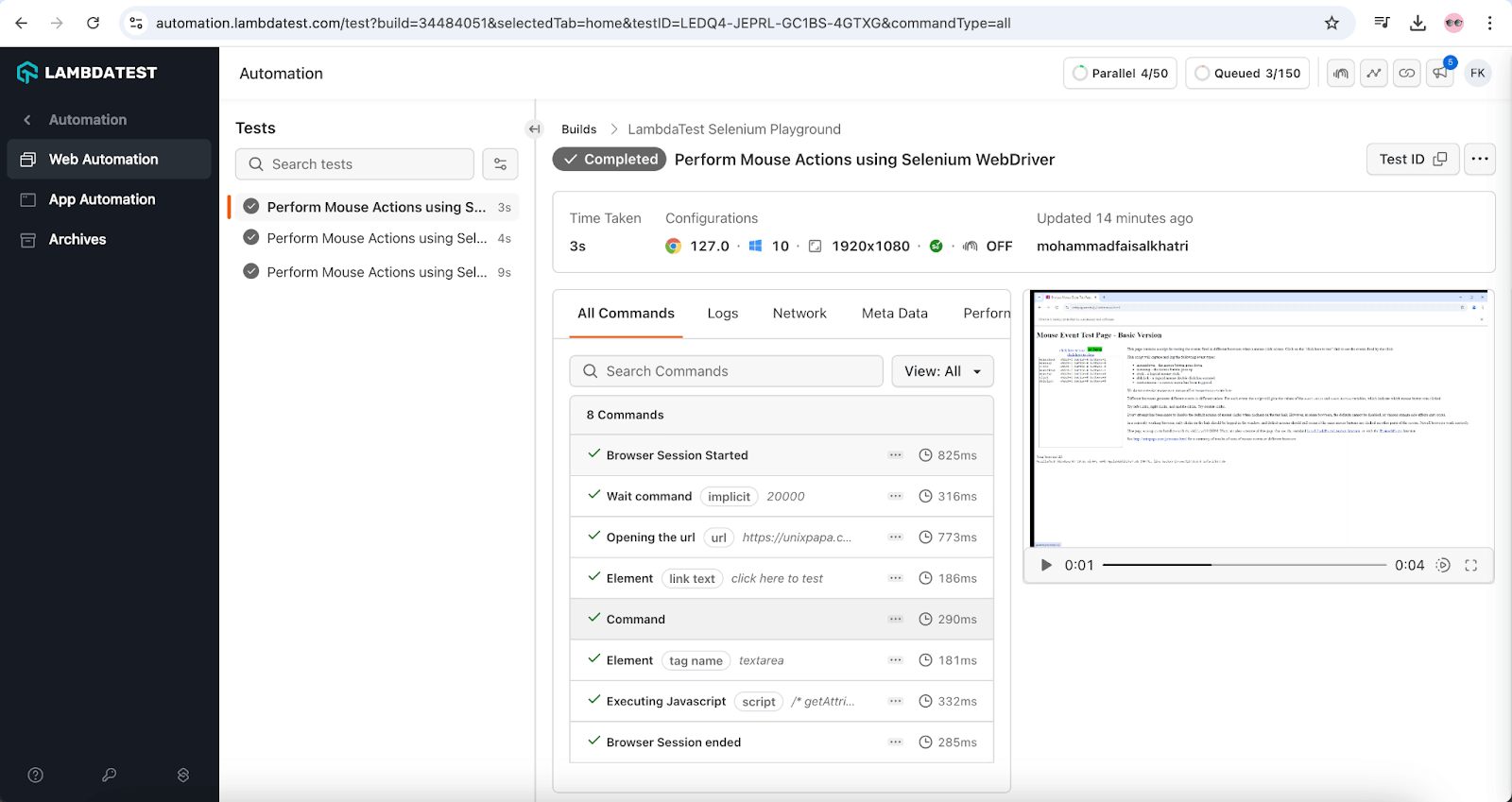
Task: Click the LambdaTest logo
Action: click(87, 73)
